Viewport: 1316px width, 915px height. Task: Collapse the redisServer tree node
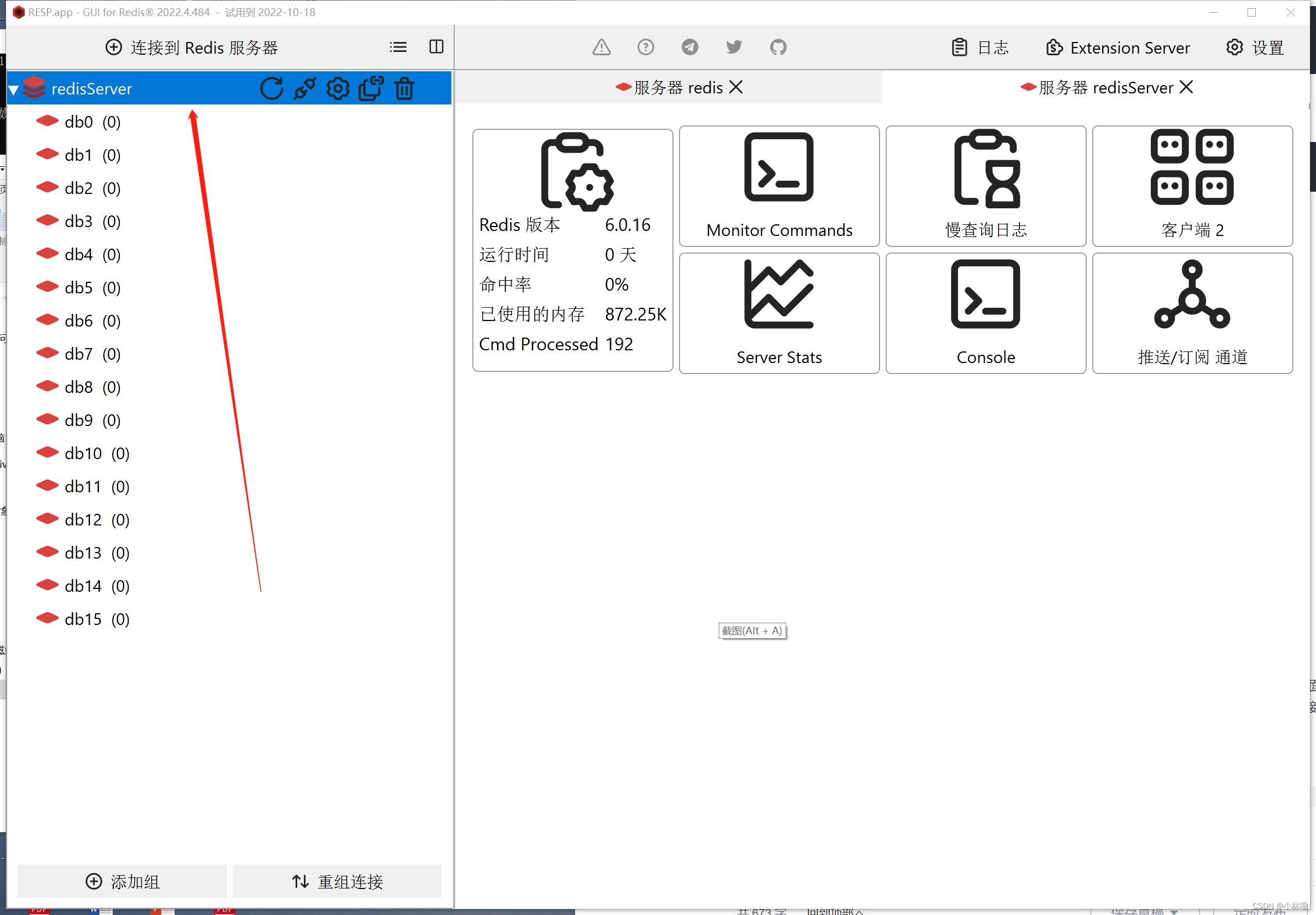(x=14, y=90)
